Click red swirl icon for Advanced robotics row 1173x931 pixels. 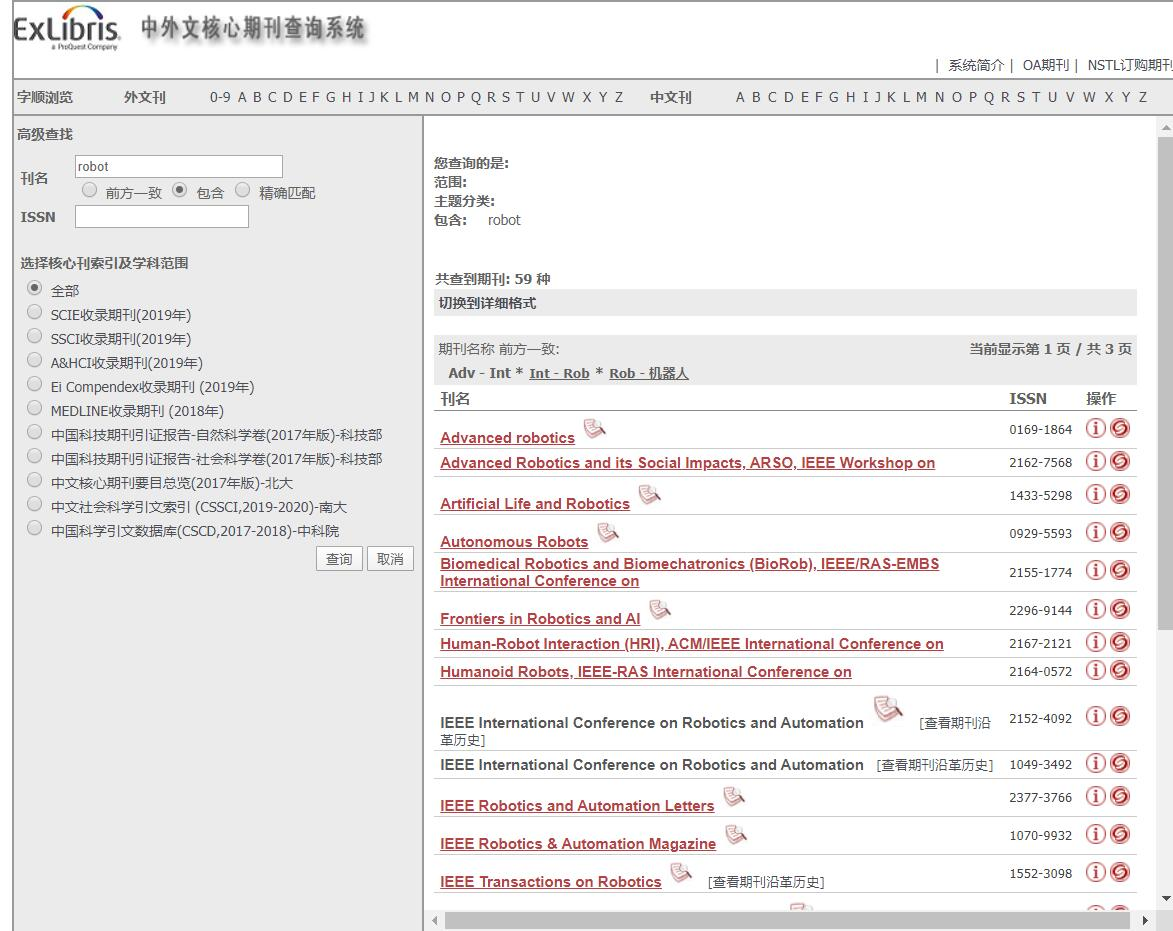[1120, 428]
